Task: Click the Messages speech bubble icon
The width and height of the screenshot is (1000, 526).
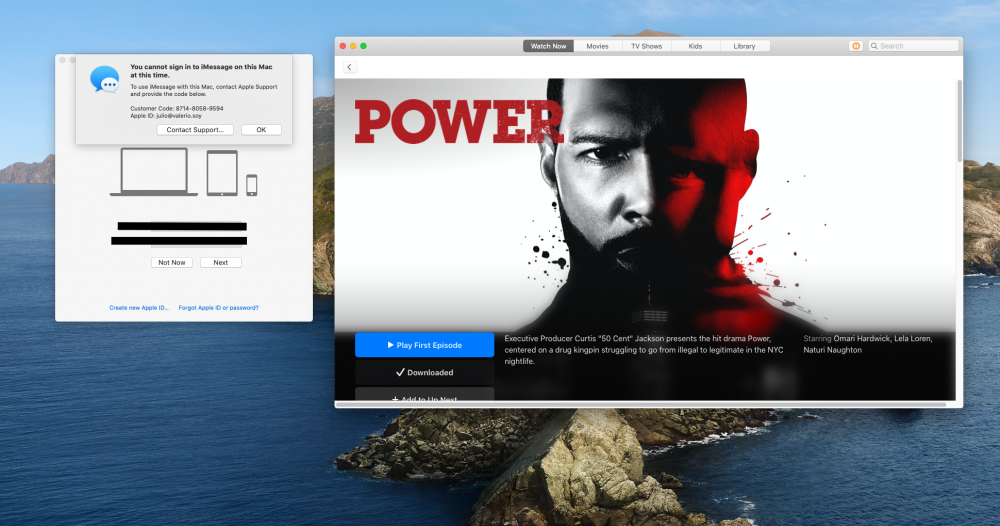Action: click(105, 80)
